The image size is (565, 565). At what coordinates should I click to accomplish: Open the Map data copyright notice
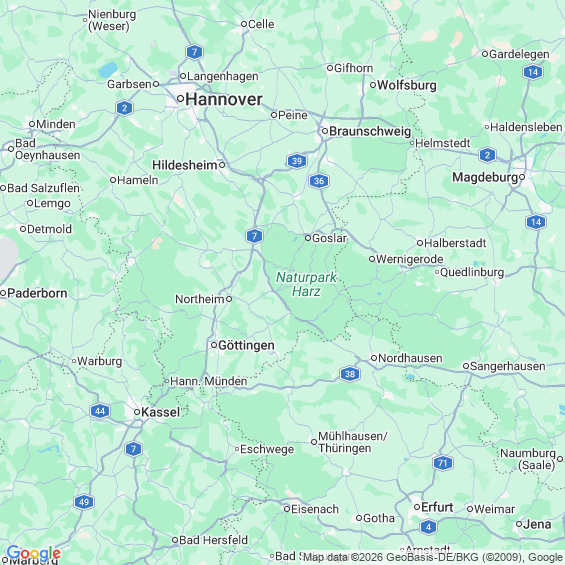pyautogui.click(x=432, y=557)
